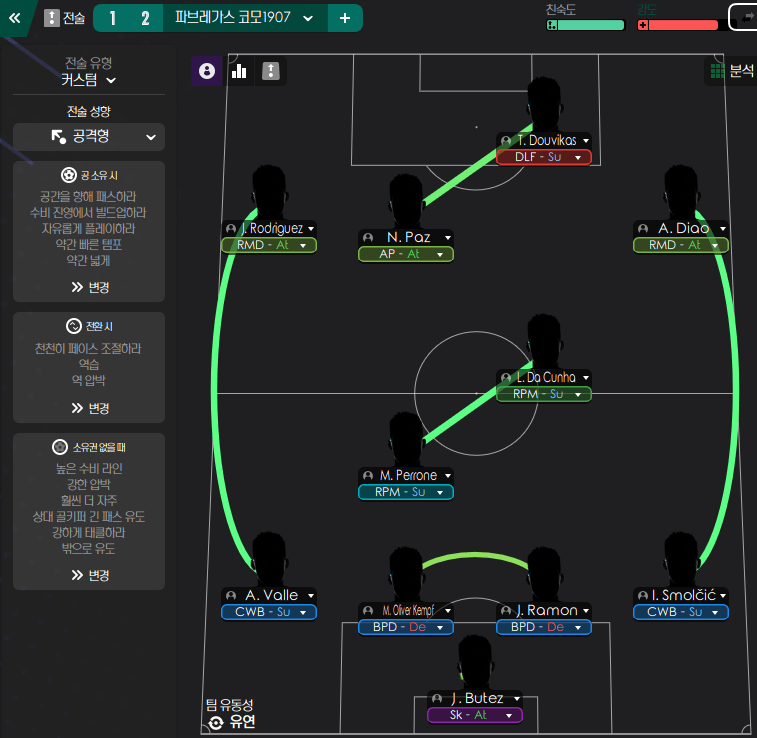757x738 pixels.
Task: Change A. Valle CWB - Su role
Action: pos(269,612)
